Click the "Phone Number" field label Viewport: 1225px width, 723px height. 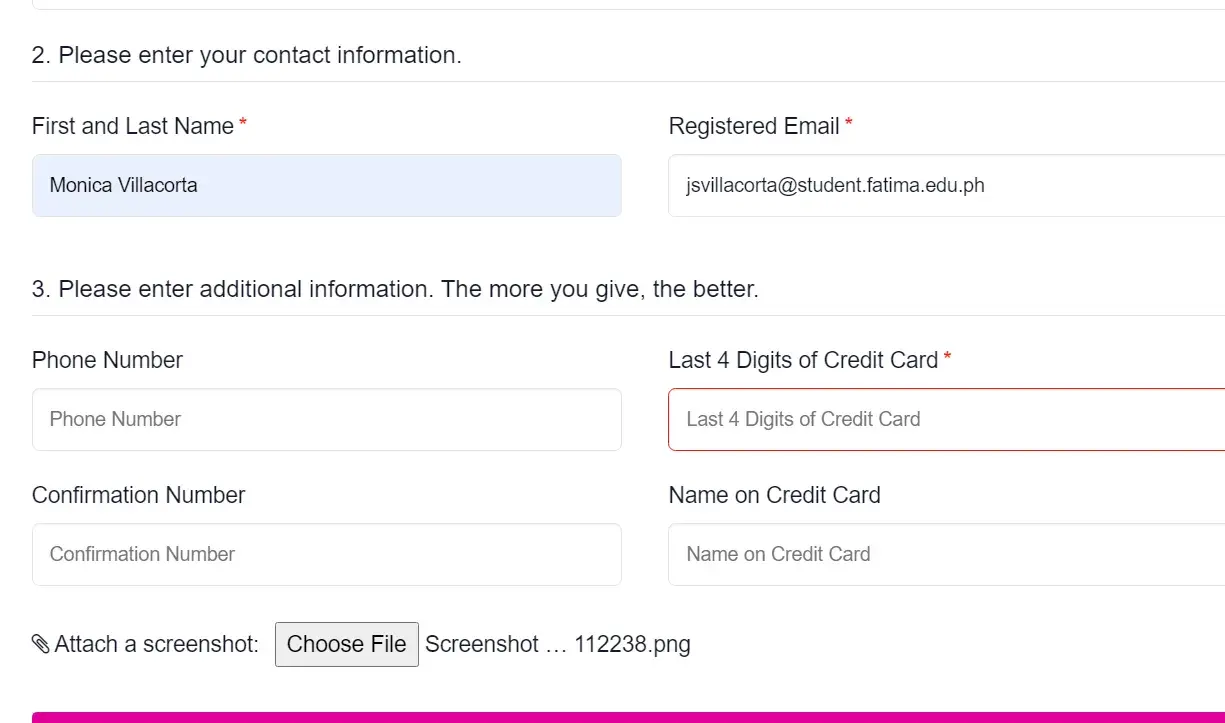tap(107, 360)
